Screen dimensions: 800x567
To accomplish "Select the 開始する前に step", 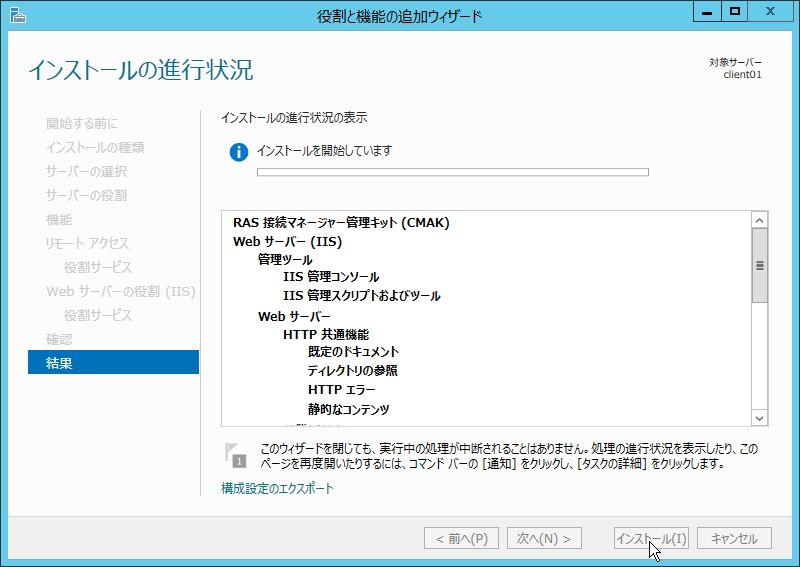I will click(x=82, y=124).
